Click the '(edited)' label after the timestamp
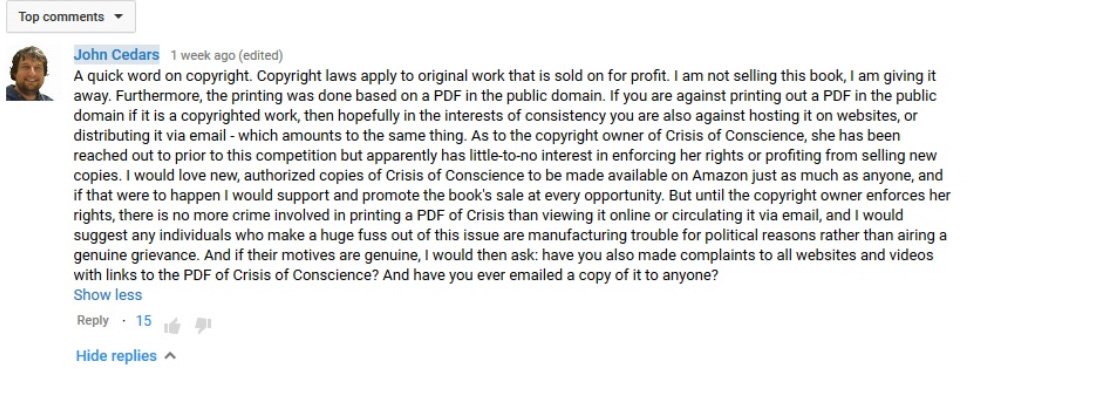Screen dimensions: 1117x410 261,56
